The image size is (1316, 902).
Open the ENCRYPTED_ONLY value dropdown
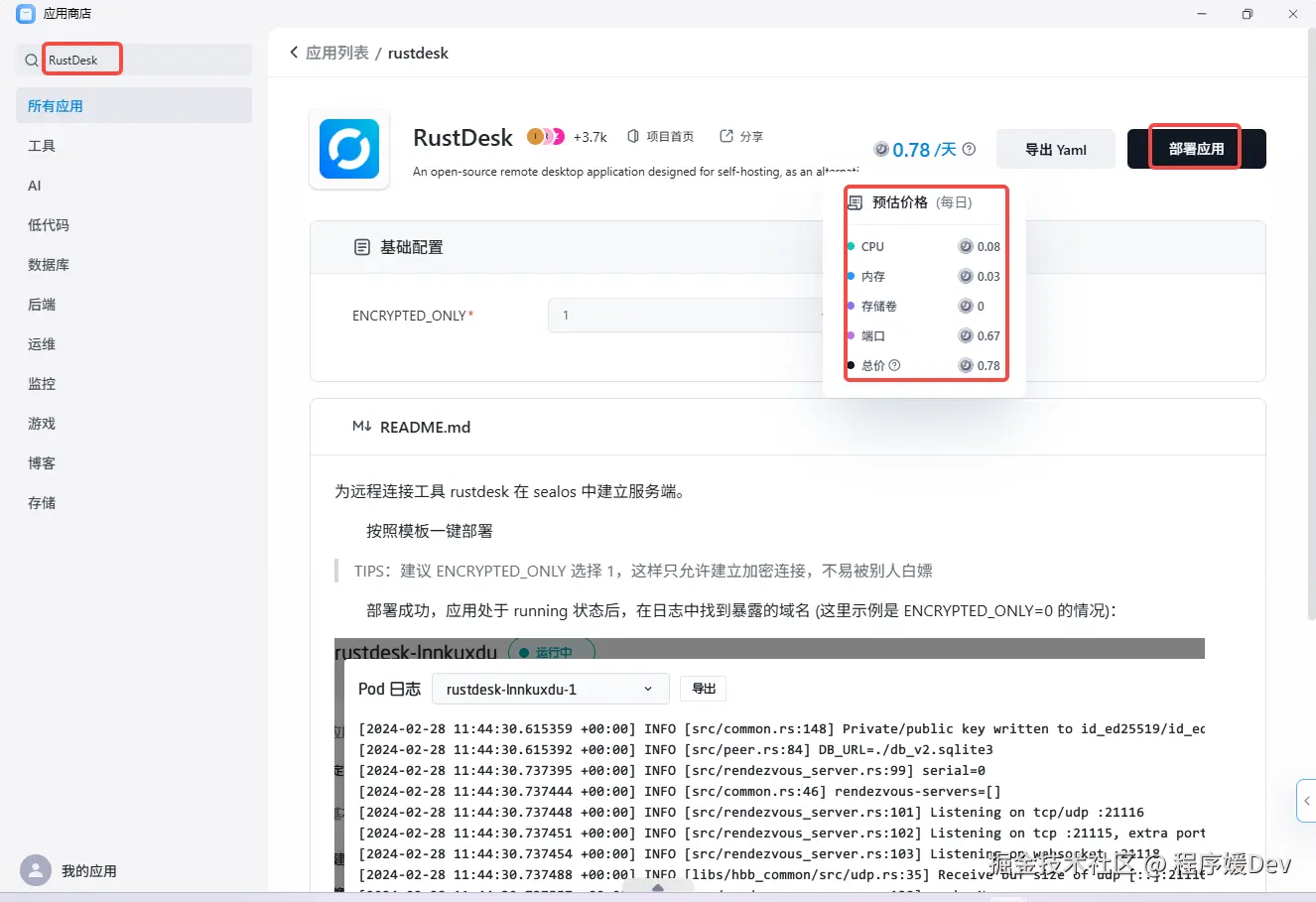coord(687,315)
